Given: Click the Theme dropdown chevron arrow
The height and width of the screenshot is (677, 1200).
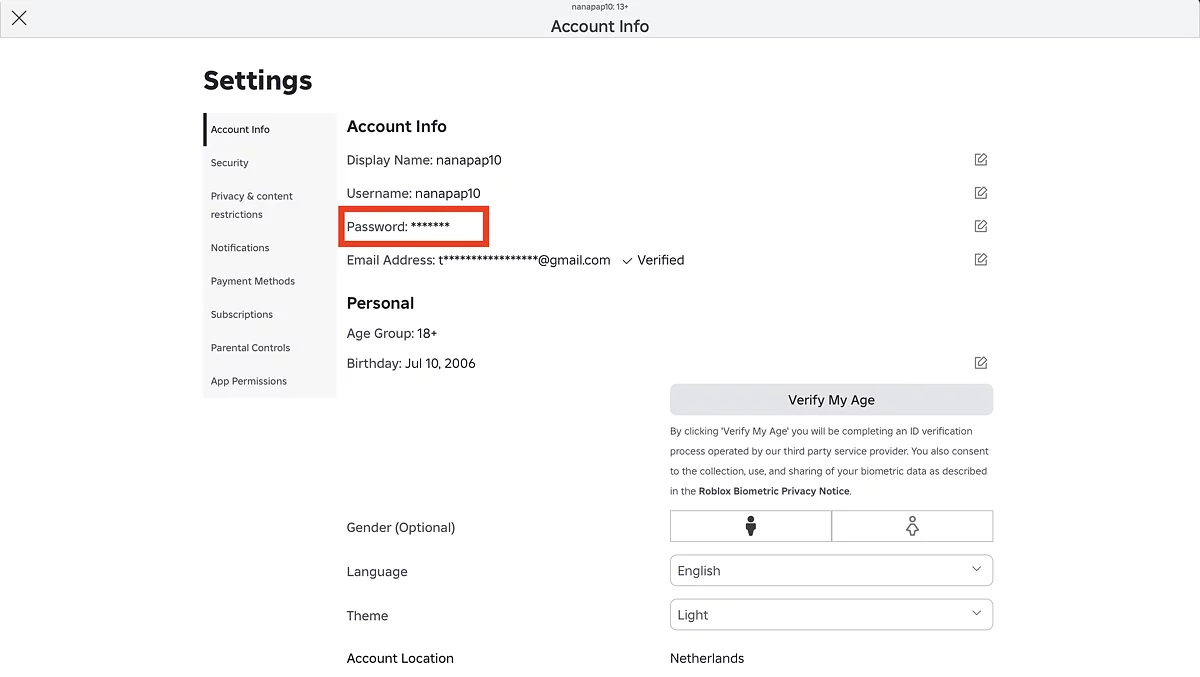Looking at the screenshot, I should [977, 614].
